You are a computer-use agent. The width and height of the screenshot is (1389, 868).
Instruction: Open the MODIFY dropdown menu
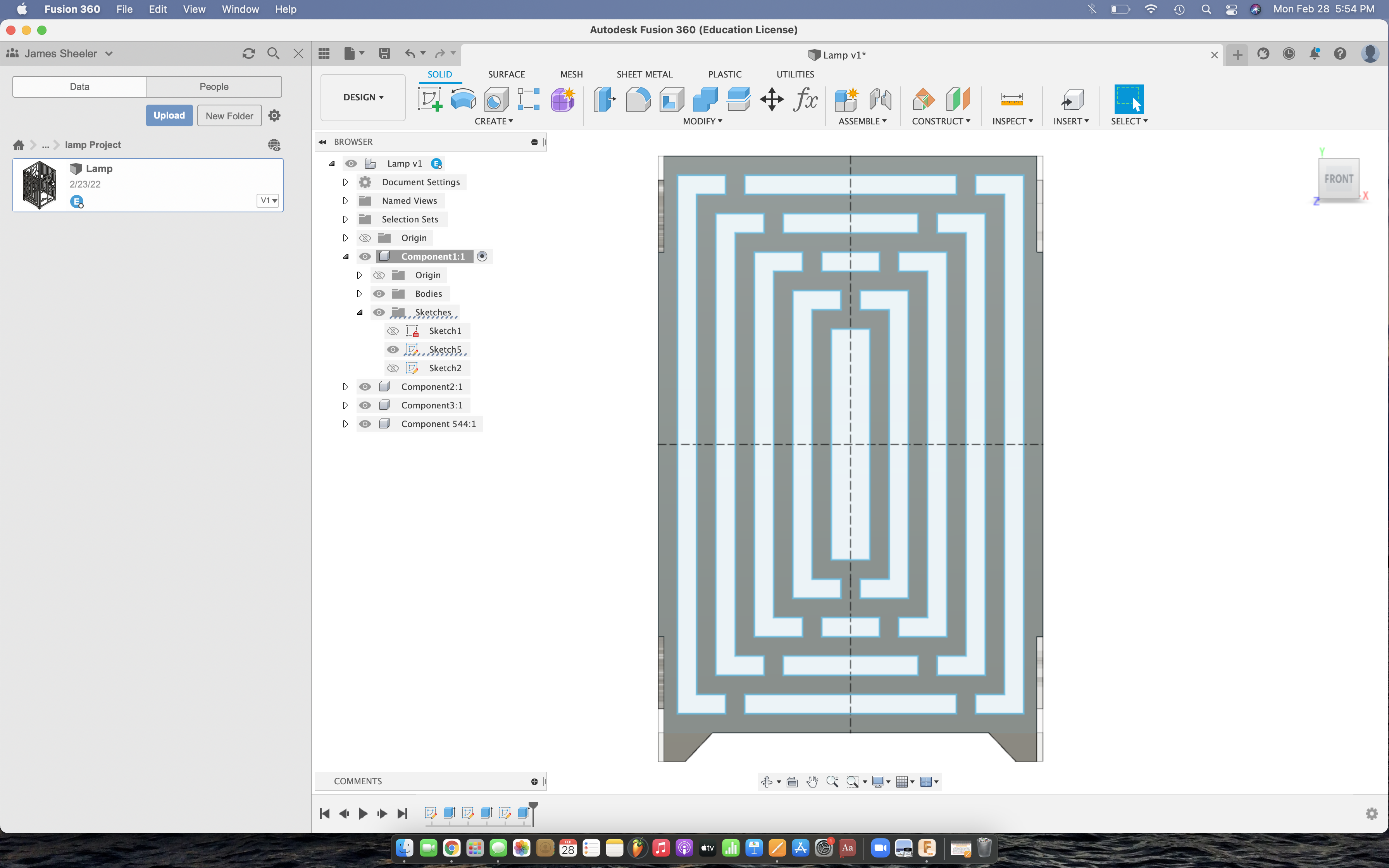click(703, 121)
